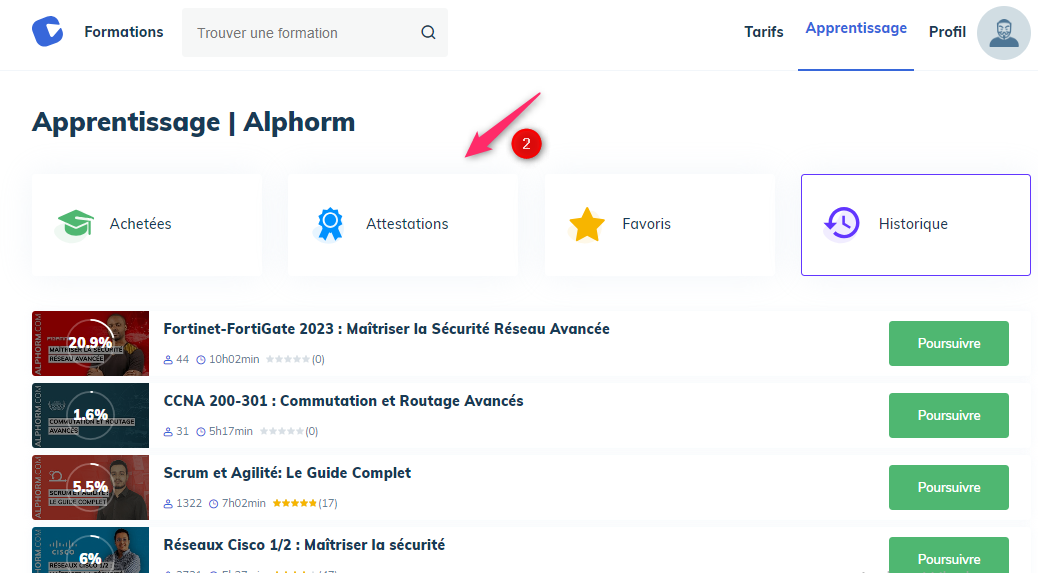
Task: Click the star rating of Fortinet-FortiGate course
Action: pyautogui.click(x=288, y=359)
